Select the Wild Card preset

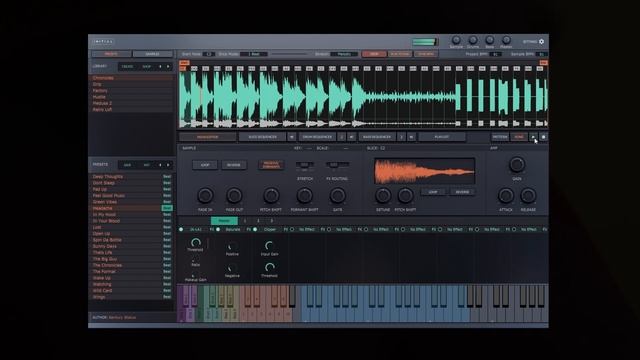coord(132,291)
